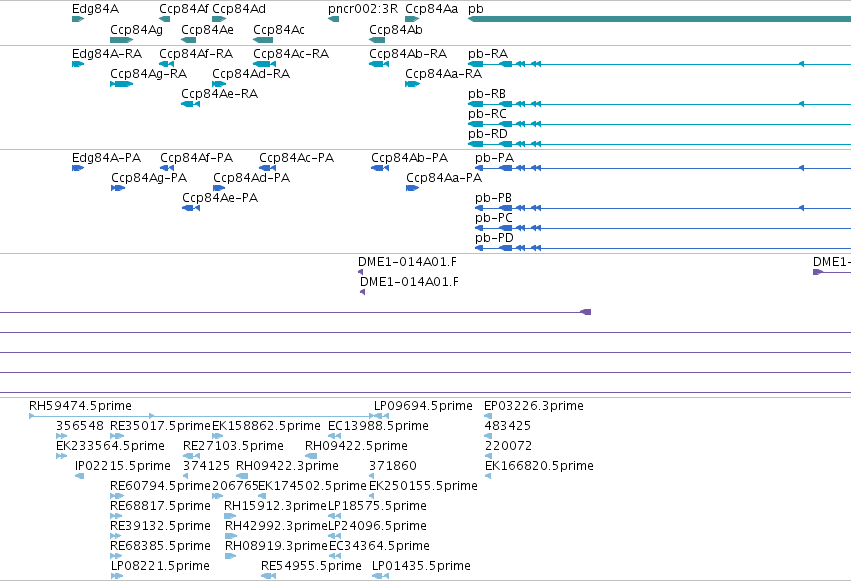Click the RH09422.3prime EST label

pos(287,466)
